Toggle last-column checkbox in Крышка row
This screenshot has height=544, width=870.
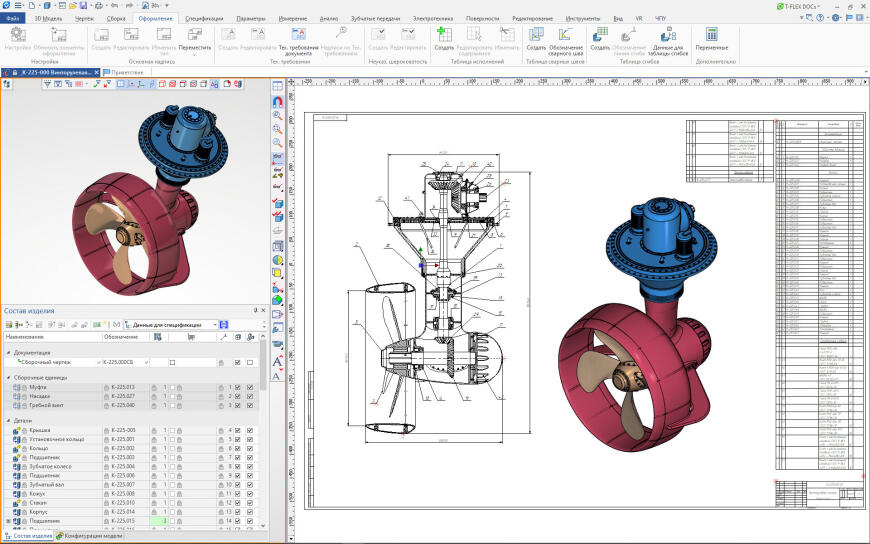250,430
